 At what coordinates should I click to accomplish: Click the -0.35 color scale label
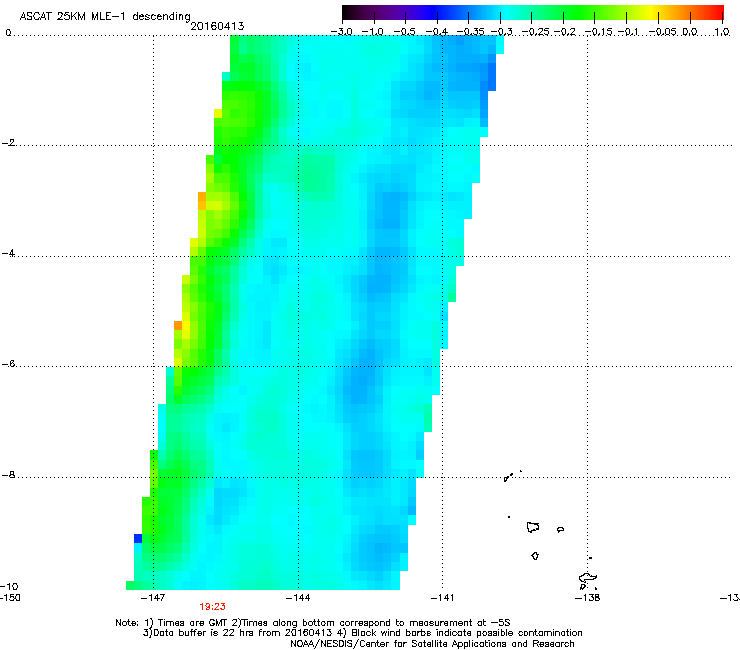(x=470, y=32)
